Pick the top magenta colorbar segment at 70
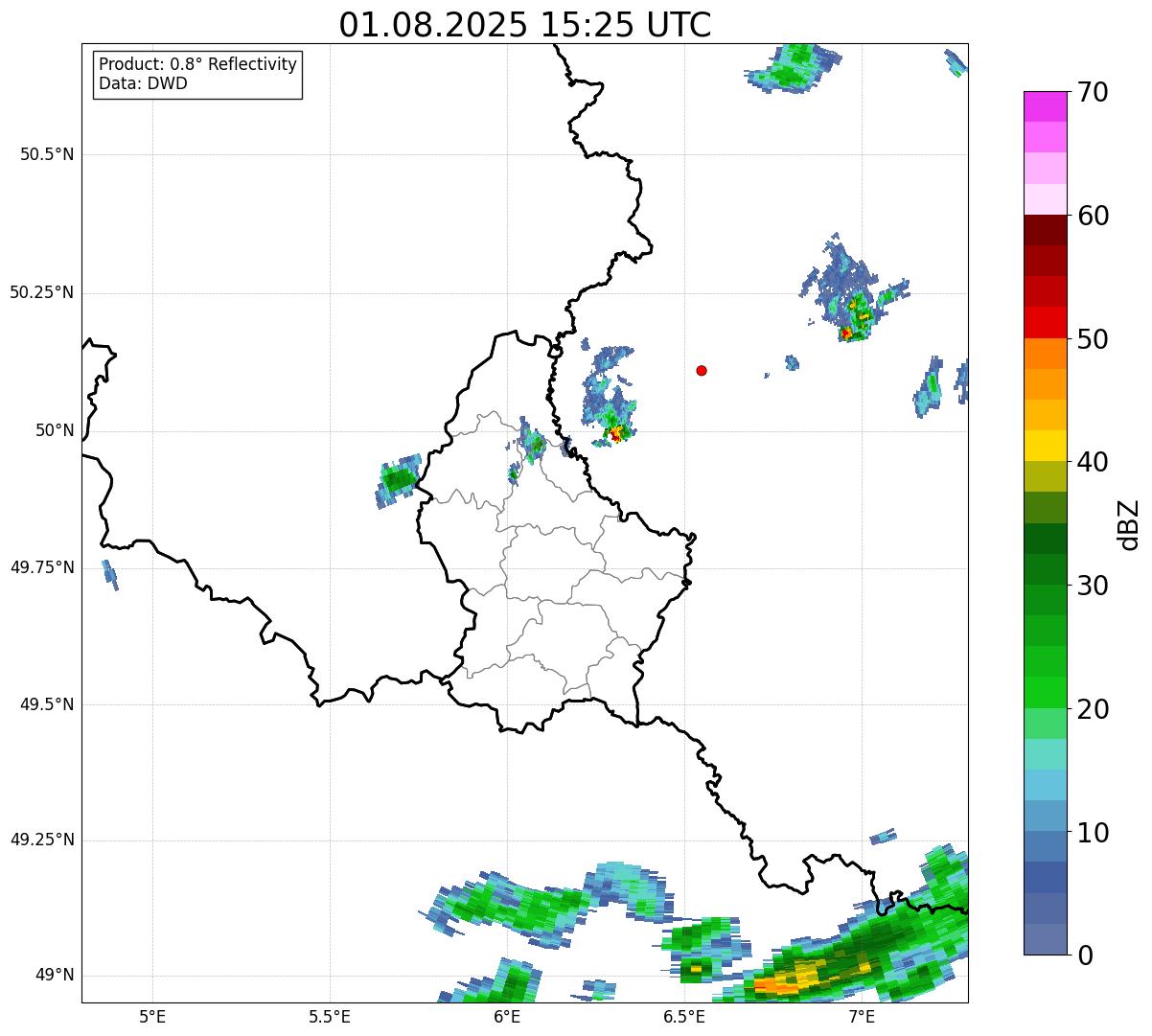1152x1036 pixels. [1045, 106]
